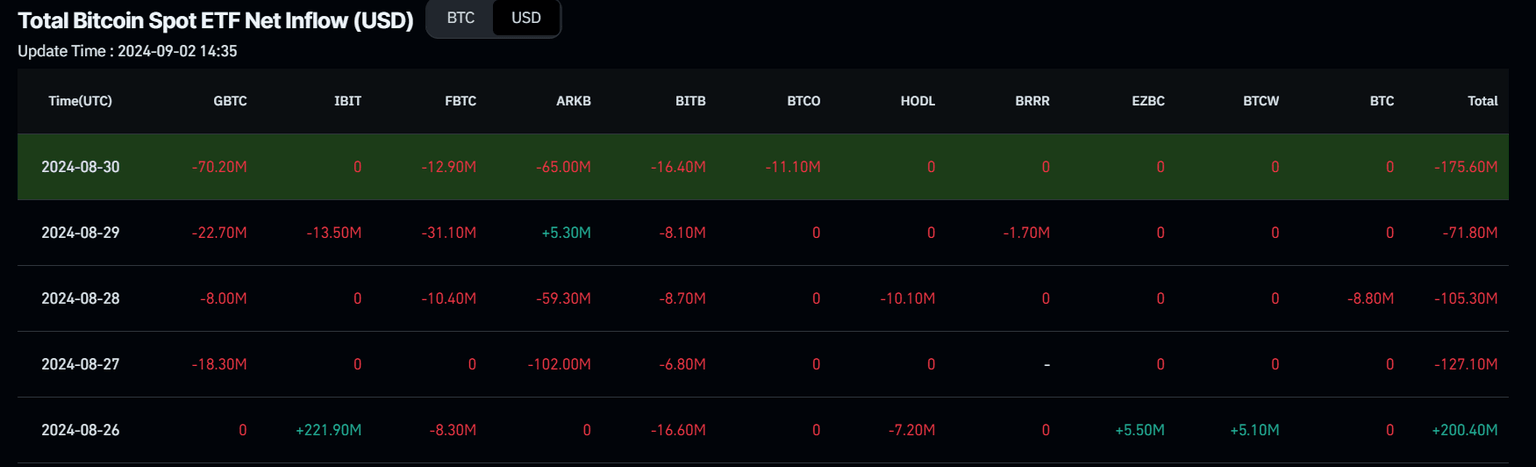Screen dimensions: 1536x467
Task: Select the HODL column header
Action: coord(918,101)
